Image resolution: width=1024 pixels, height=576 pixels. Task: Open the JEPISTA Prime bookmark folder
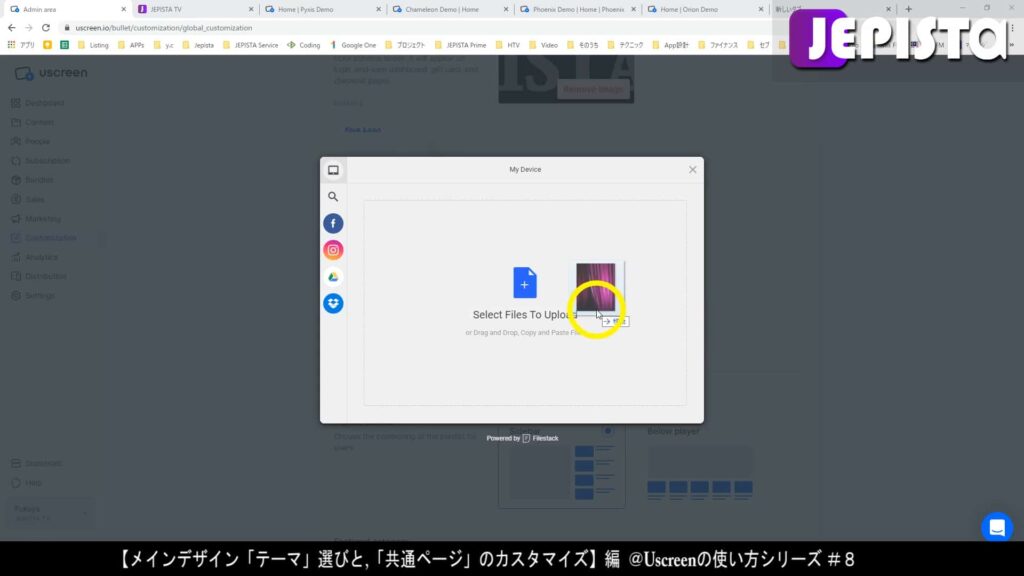coord(460,45)
